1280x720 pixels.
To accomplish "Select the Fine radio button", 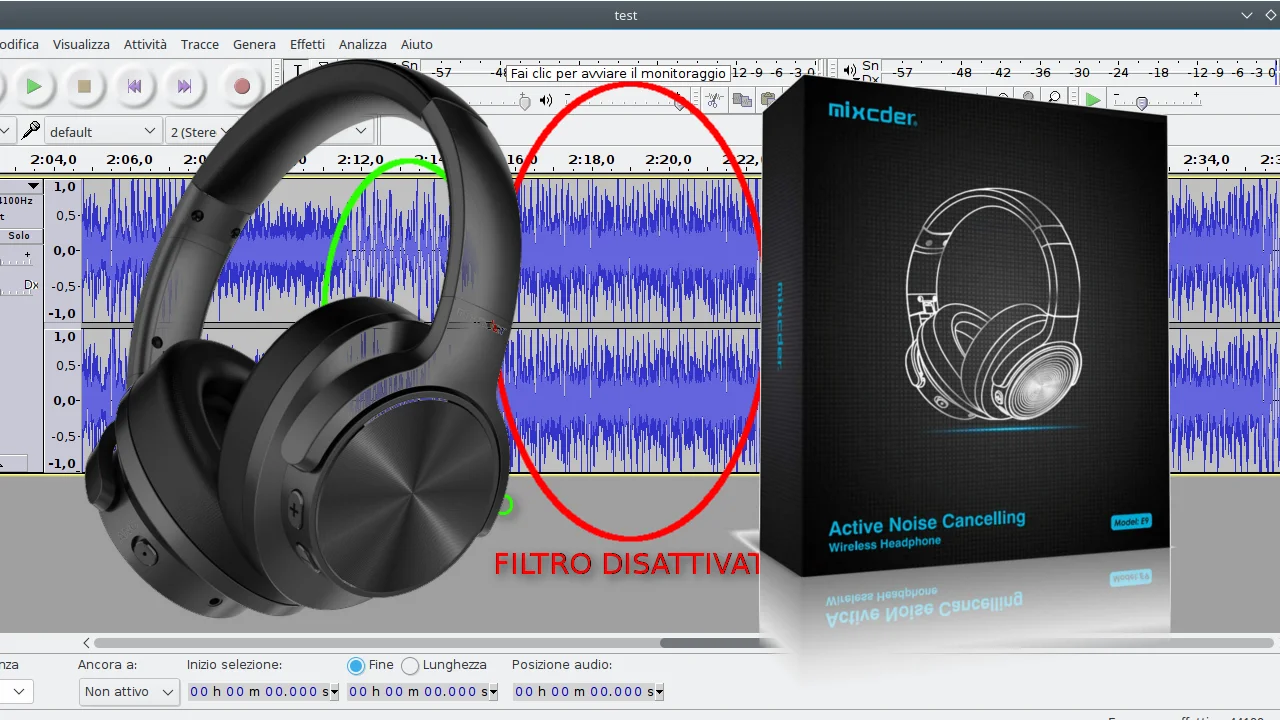I will [x=356, y=665].
